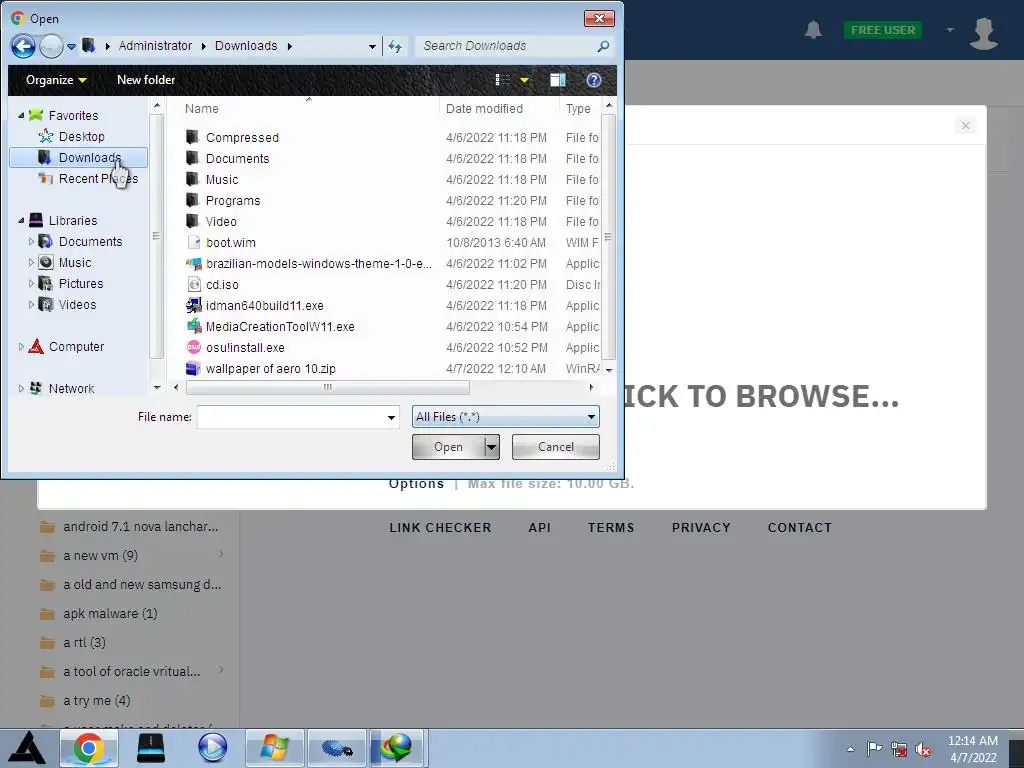Click the change view icon
The height and width of the screenshot is (768, 1024).
pyautogui.click(x=502, y=80)
